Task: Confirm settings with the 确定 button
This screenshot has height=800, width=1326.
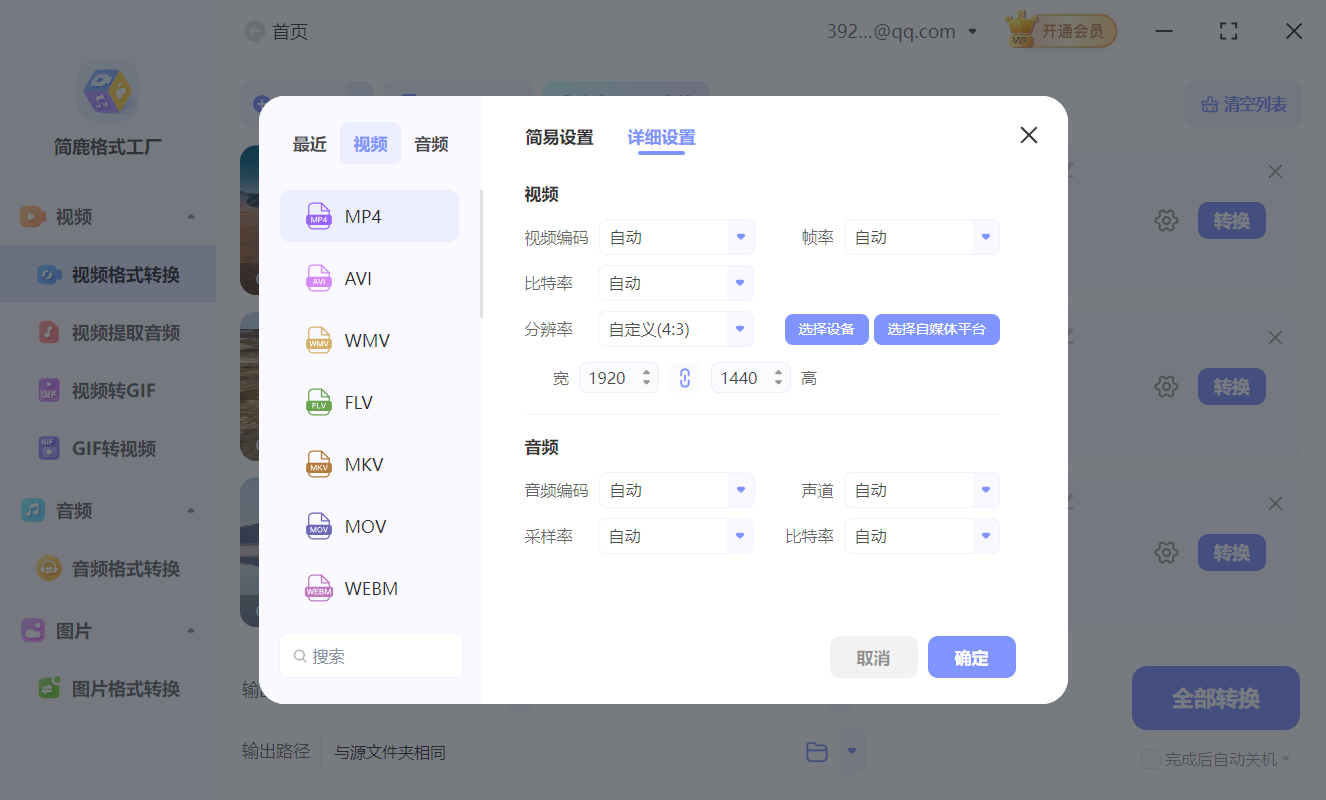Action: click(x=971, y=657)
